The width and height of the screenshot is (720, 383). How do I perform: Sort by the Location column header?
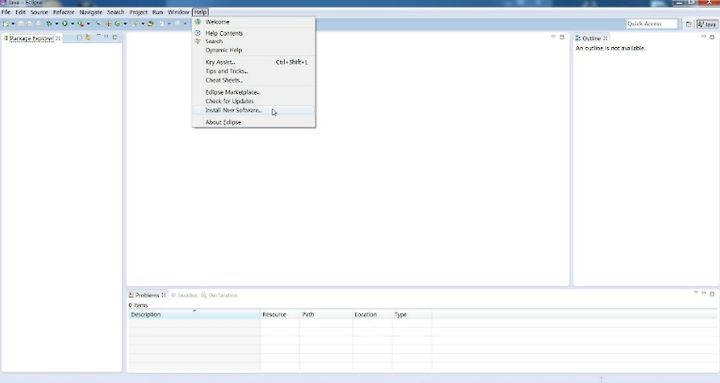click(x=372, y=315)
